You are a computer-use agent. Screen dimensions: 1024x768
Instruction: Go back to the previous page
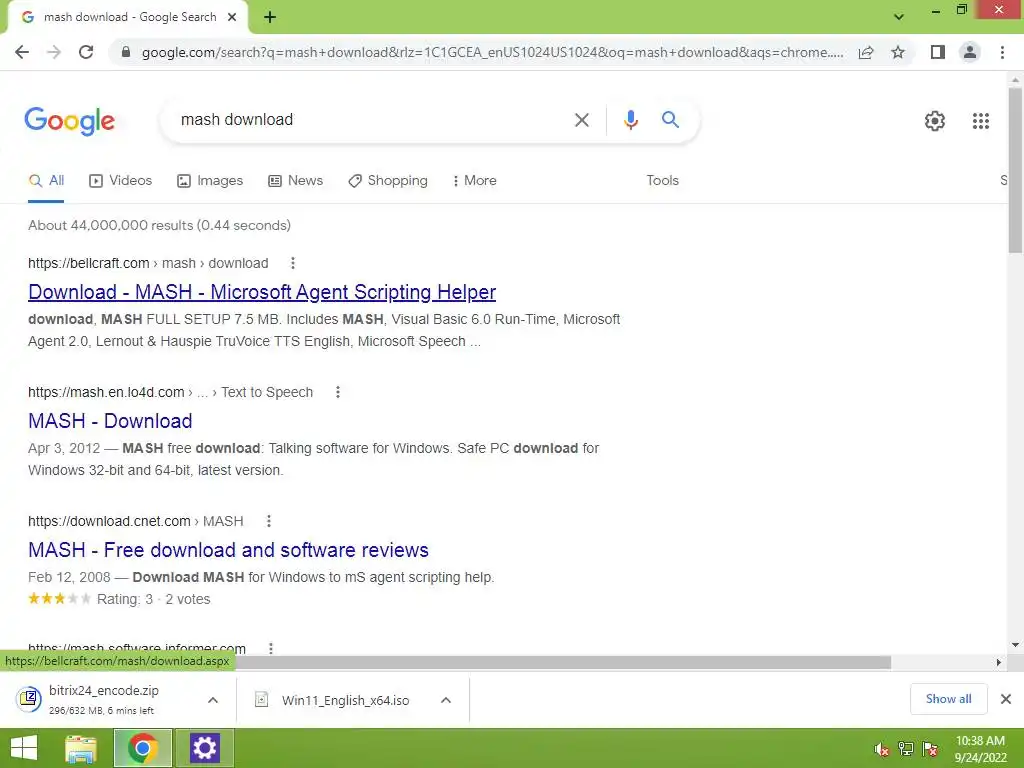pos(22,52)
